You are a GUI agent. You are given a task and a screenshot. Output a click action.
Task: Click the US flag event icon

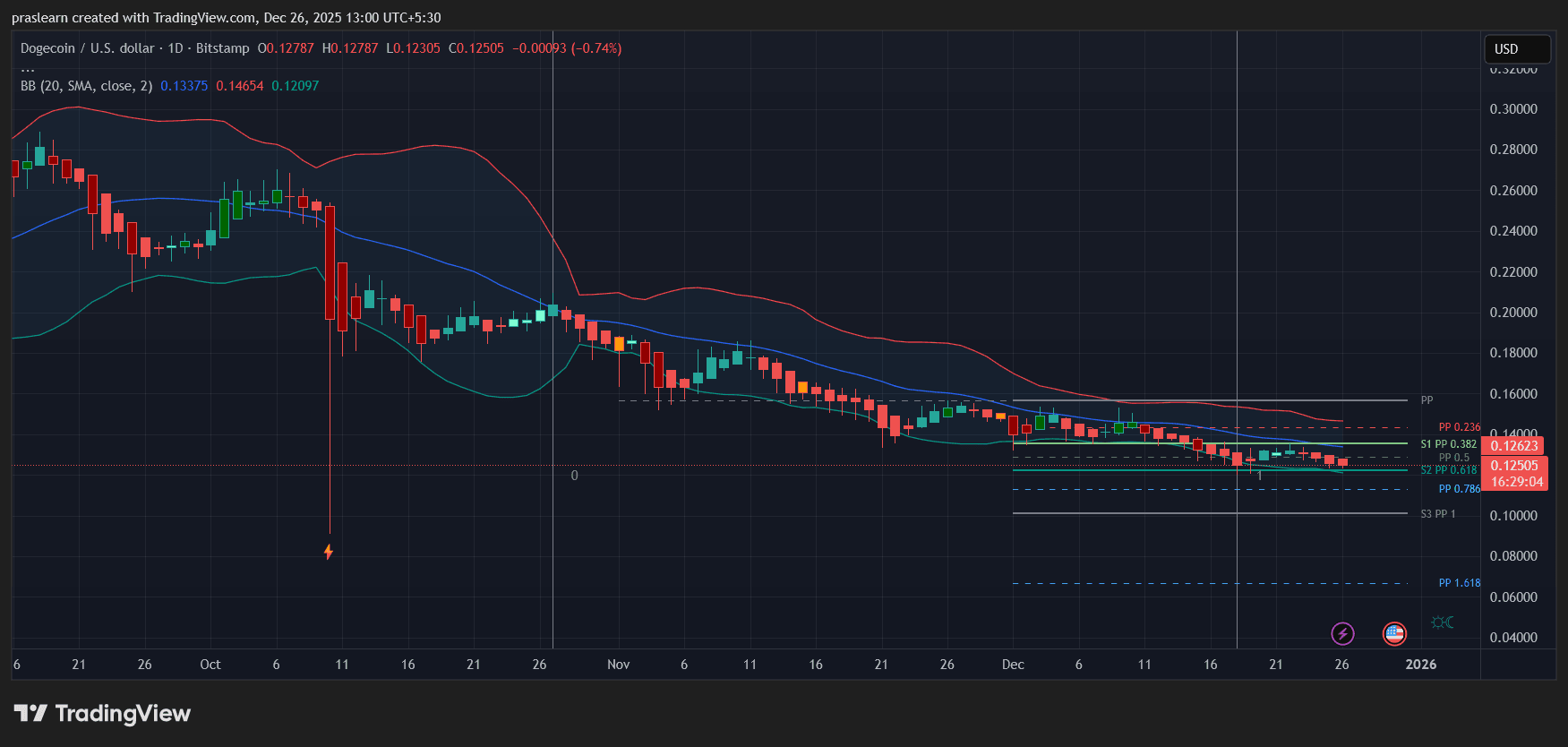click(x=1394, y=634)
